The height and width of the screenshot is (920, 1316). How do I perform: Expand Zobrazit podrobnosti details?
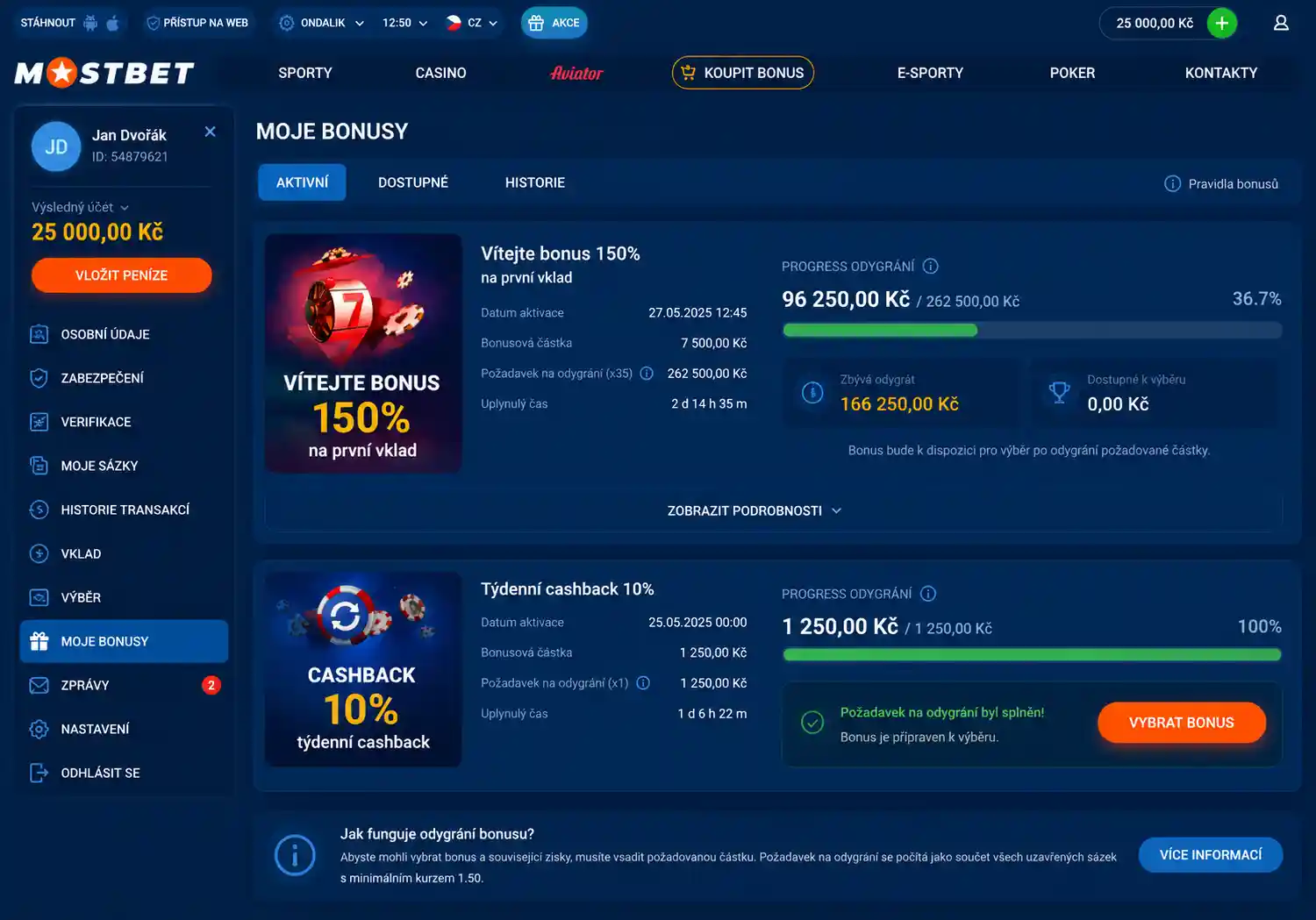[755, 510]
